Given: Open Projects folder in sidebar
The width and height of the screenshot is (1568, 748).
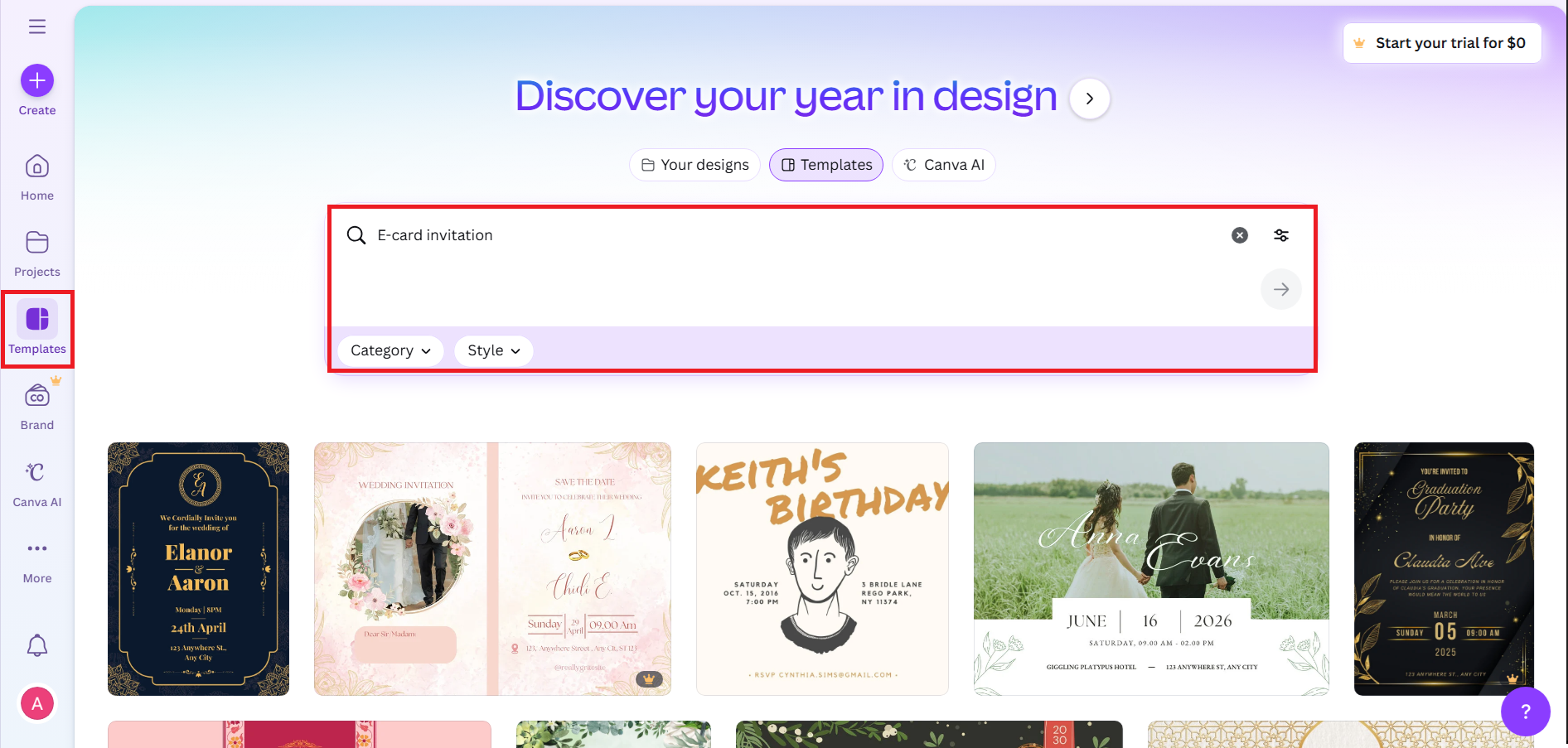Looking at the screenshot, I should [37, 253].
